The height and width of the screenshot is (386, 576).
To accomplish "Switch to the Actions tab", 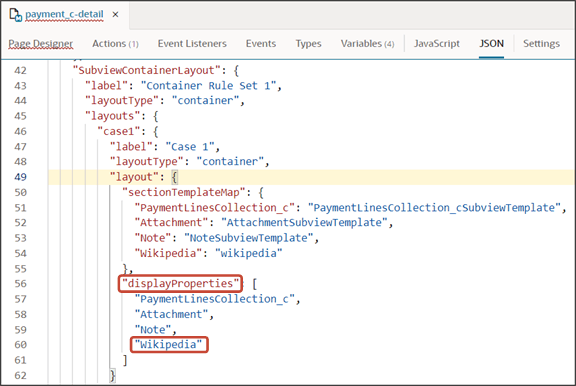I will [115, 43].
